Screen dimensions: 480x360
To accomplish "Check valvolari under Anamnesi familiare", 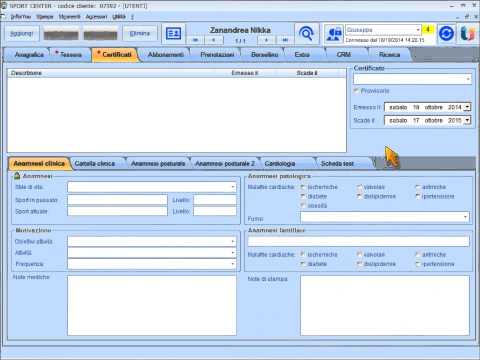I will click(359, 254).
